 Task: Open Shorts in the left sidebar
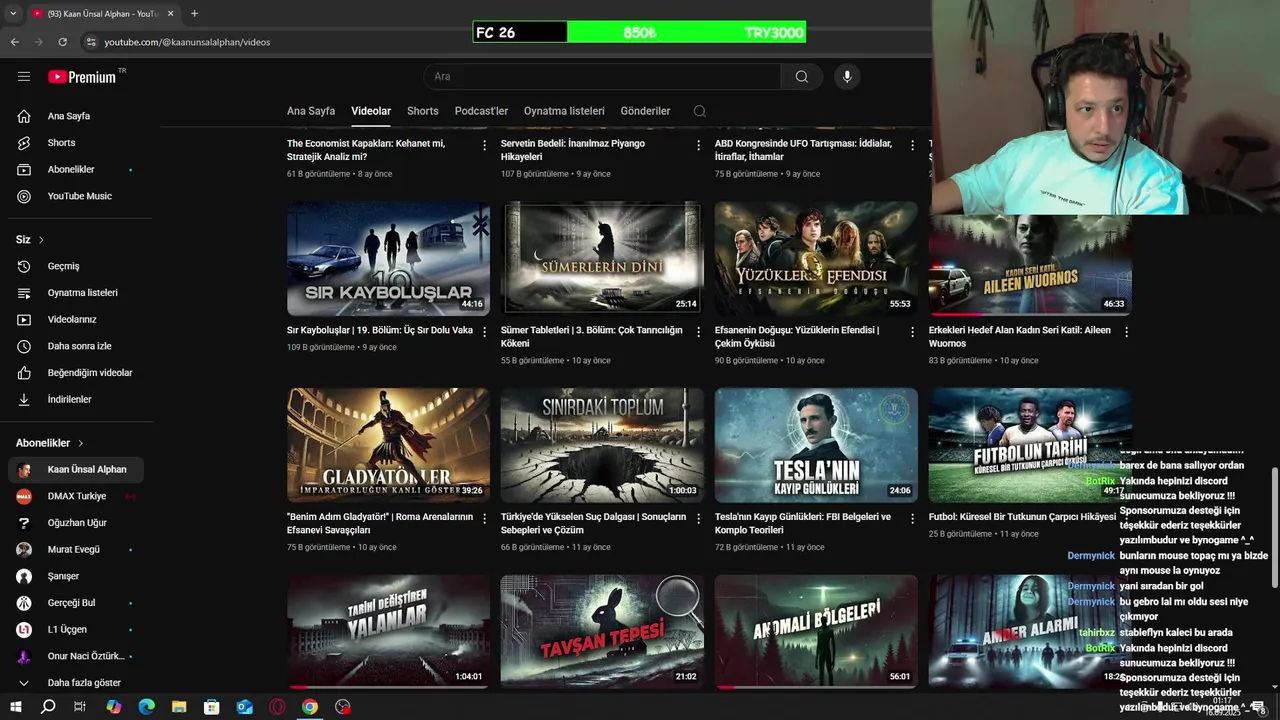[76, 143]
